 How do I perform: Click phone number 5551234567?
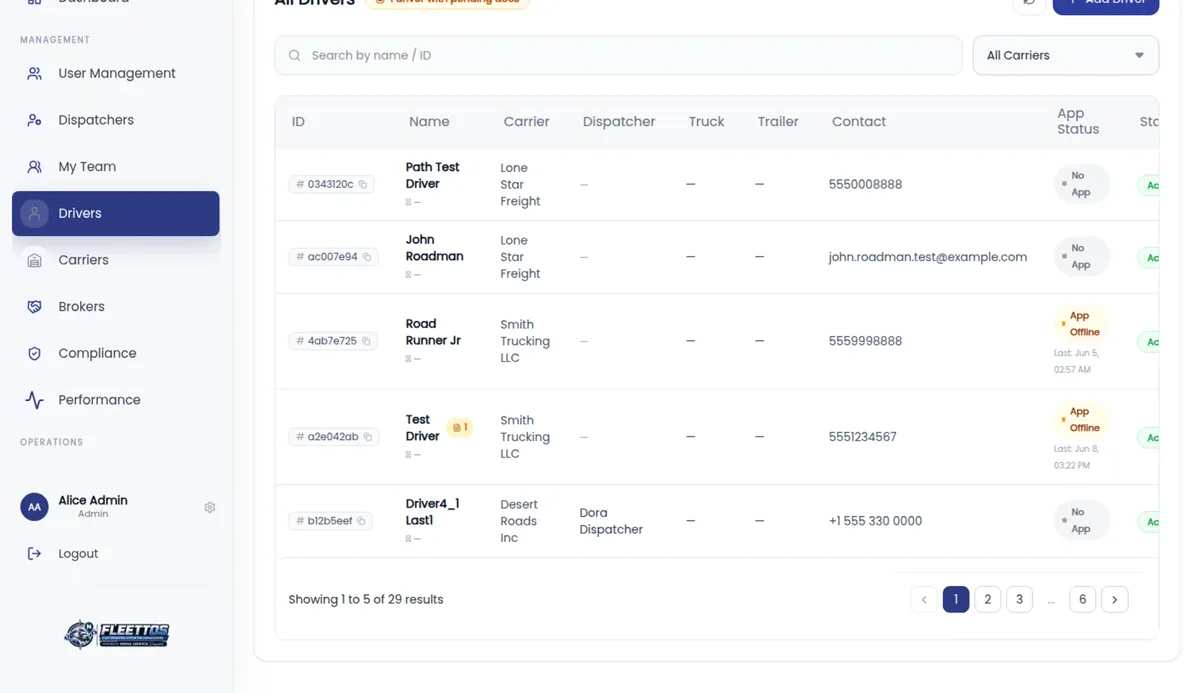coord(862,437)
